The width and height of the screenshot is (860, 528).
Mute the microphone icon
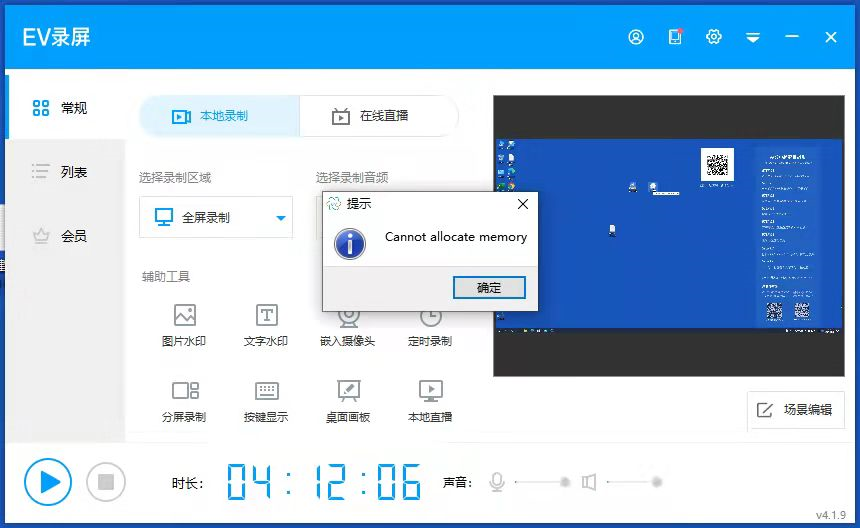[x=497, y=482]
